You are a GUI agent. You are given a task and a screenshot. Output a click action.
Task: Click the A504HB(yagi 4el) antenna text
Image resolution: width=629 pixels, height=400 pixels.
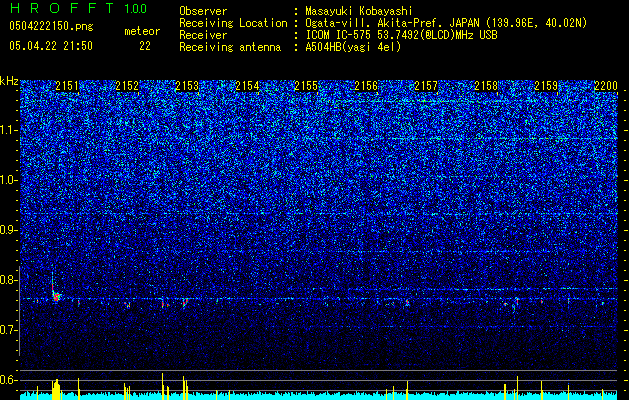(x=353, y=47)
